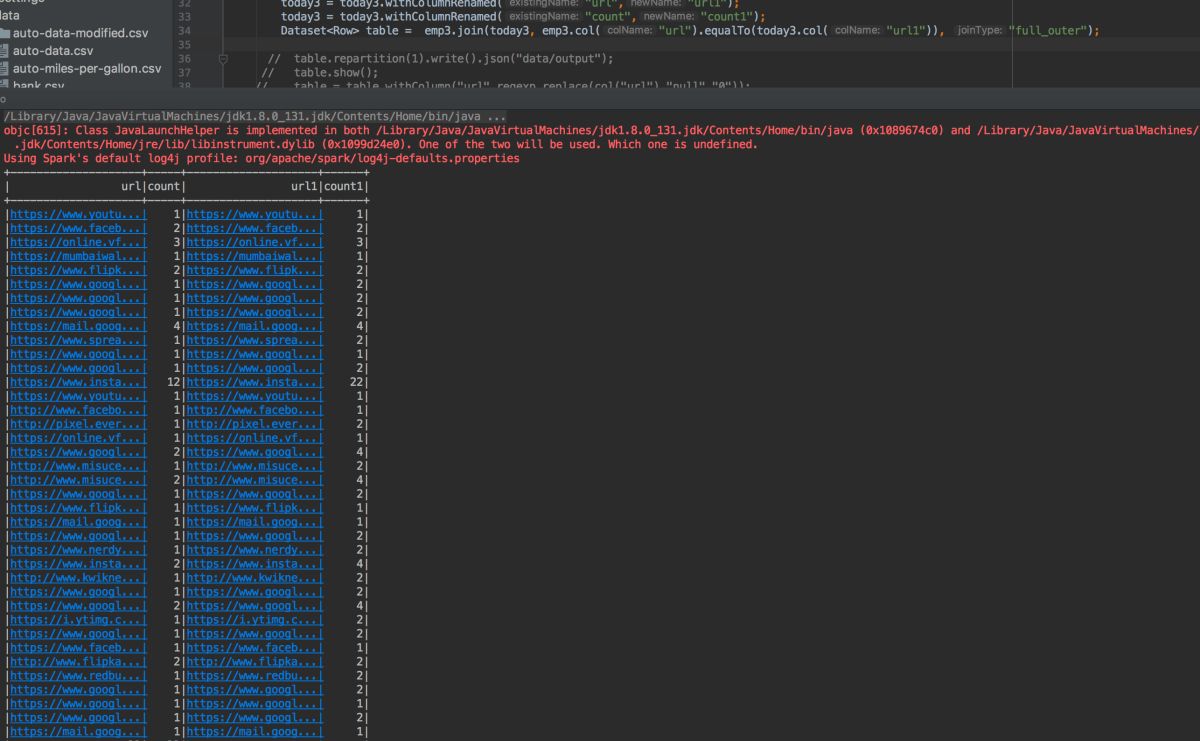Click the count value 12 in the table

[x=173, y=382]
